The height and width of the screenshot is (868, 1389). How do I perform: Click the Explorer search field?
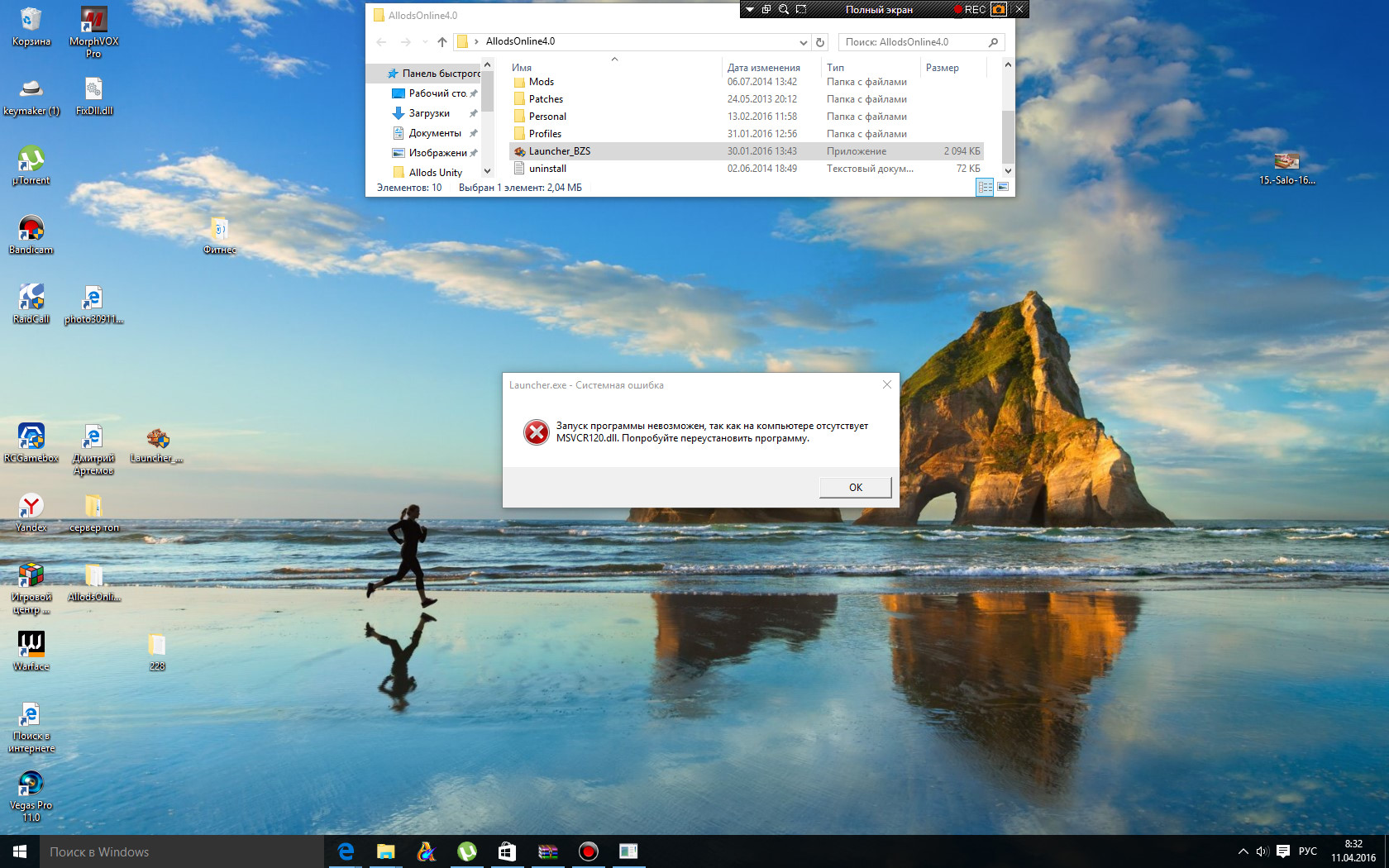click(914, 42)
